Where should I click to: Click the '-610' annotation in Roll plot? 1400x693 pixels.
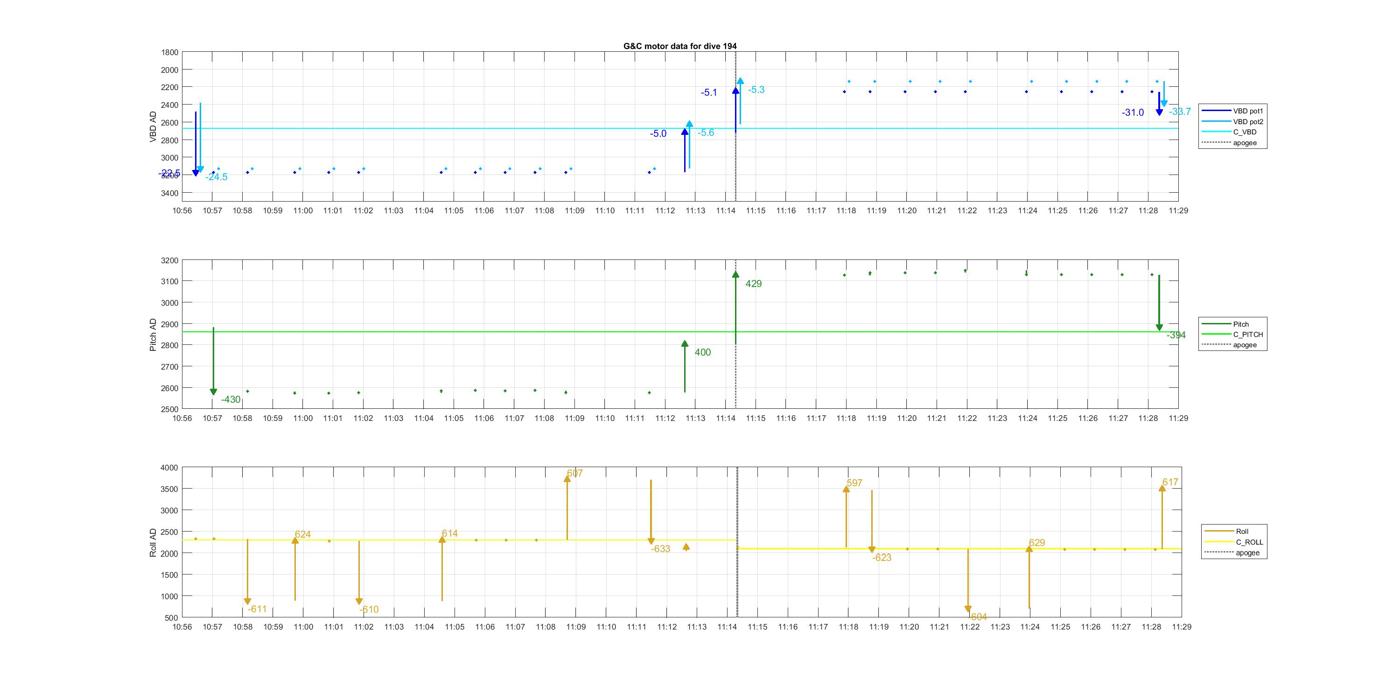[x=369, y=609]
